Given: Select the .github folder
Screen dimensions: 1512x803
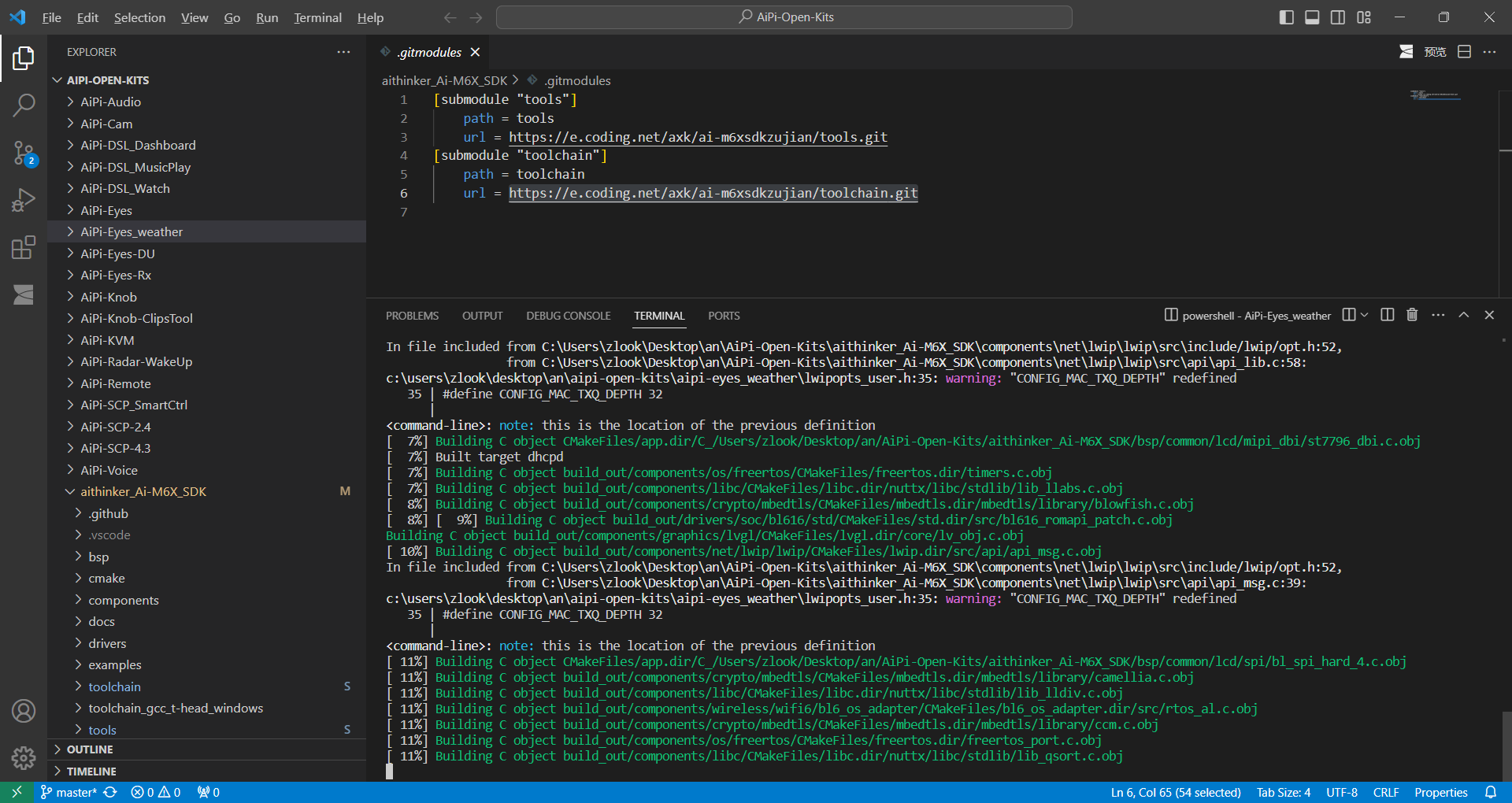Looking at the screenshot, I should pos(206,513).
